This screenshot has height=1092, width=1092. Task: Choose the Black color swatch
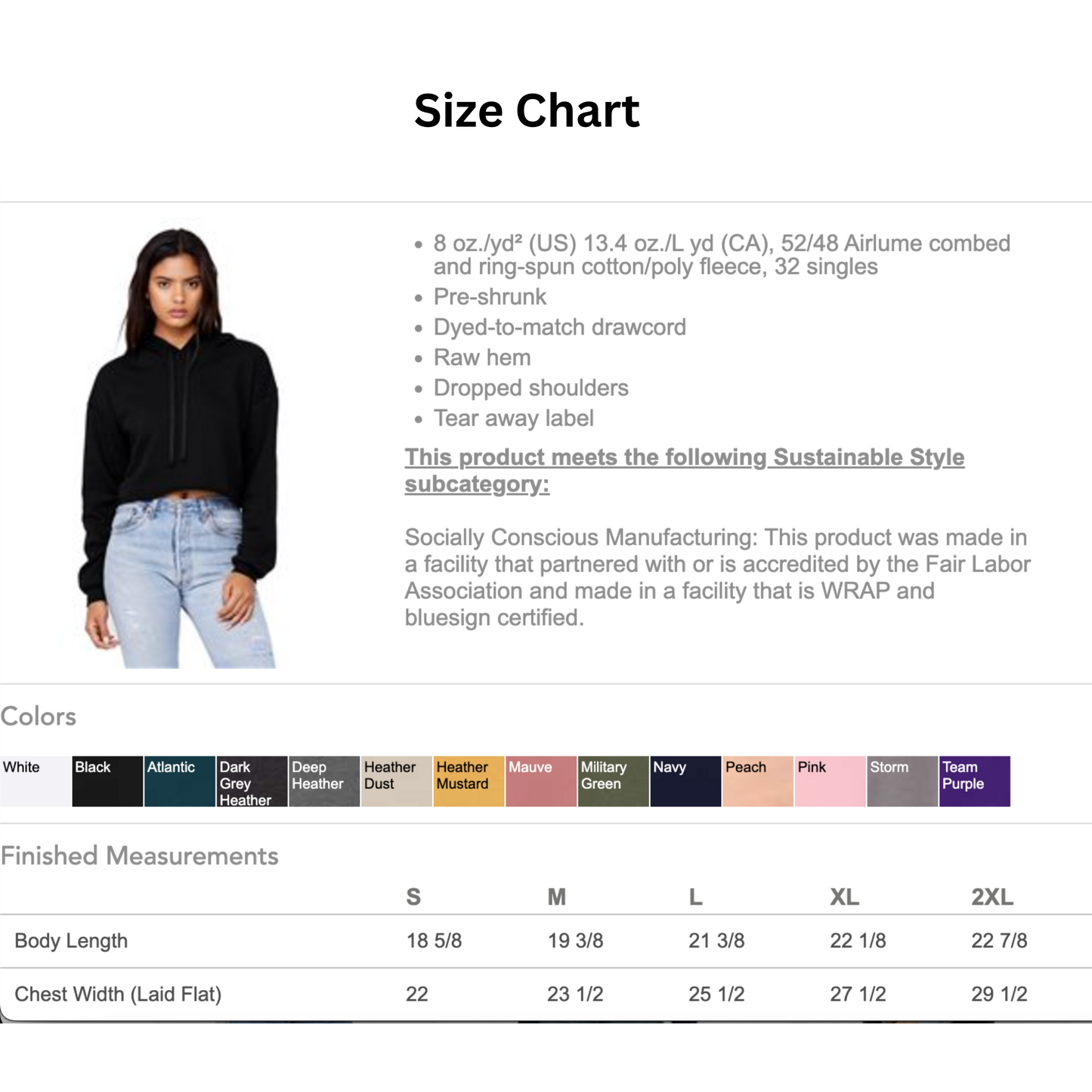click(107, 781)
